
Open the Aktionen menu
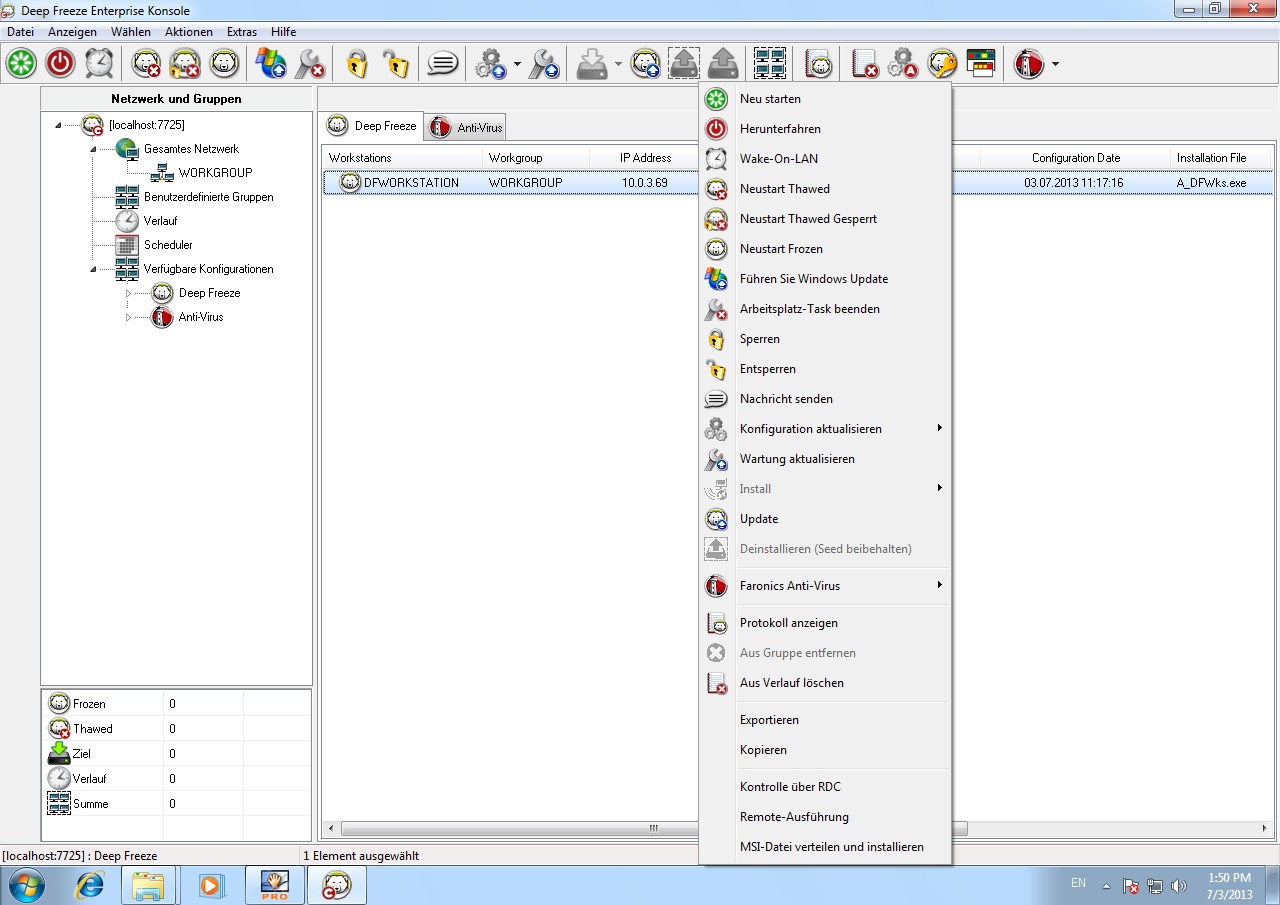point(188,32)
